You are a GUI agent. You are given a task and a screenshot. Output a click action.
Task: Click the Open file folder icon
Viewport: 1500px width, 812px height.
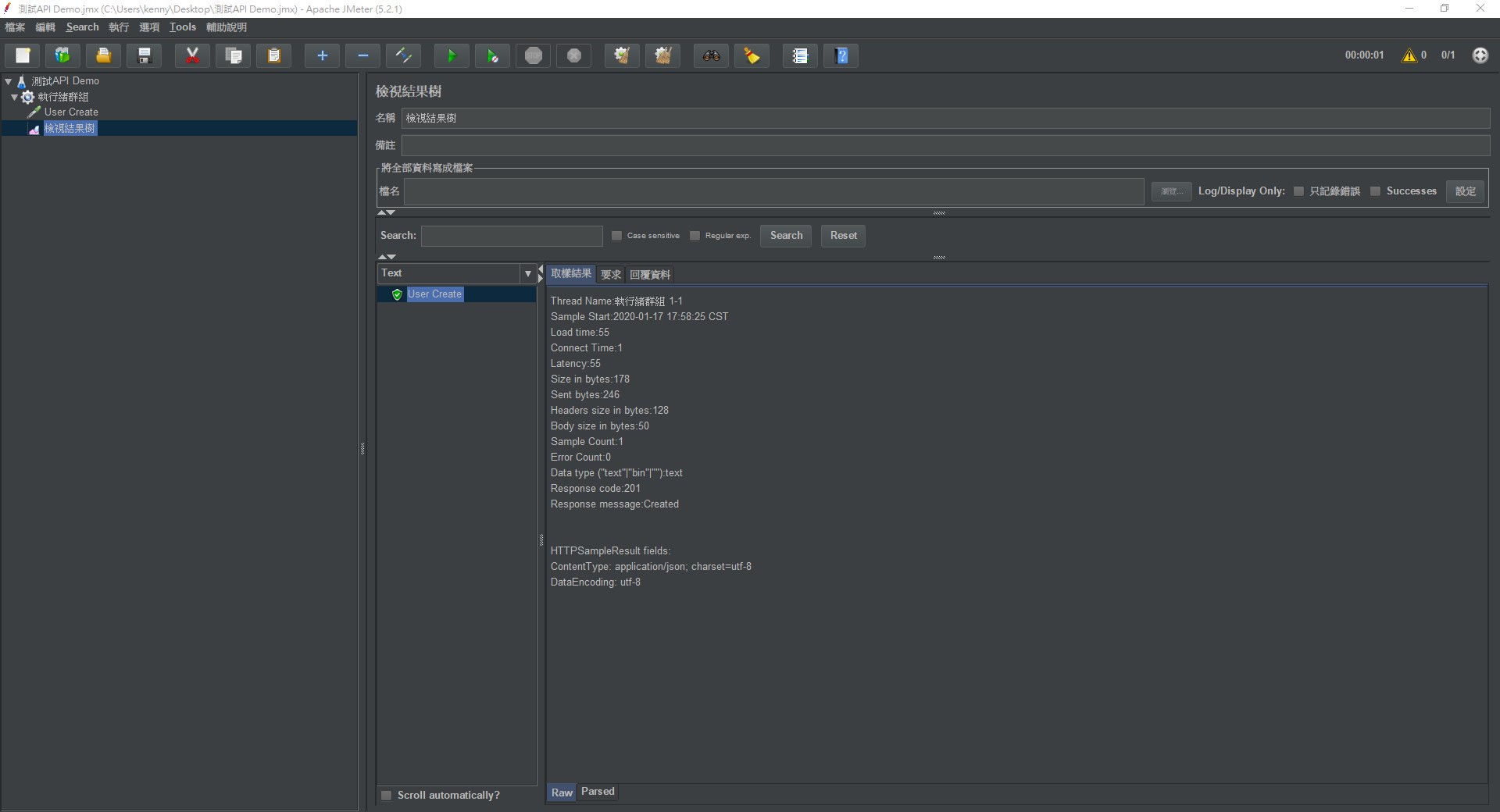click(x=103, y=55)
